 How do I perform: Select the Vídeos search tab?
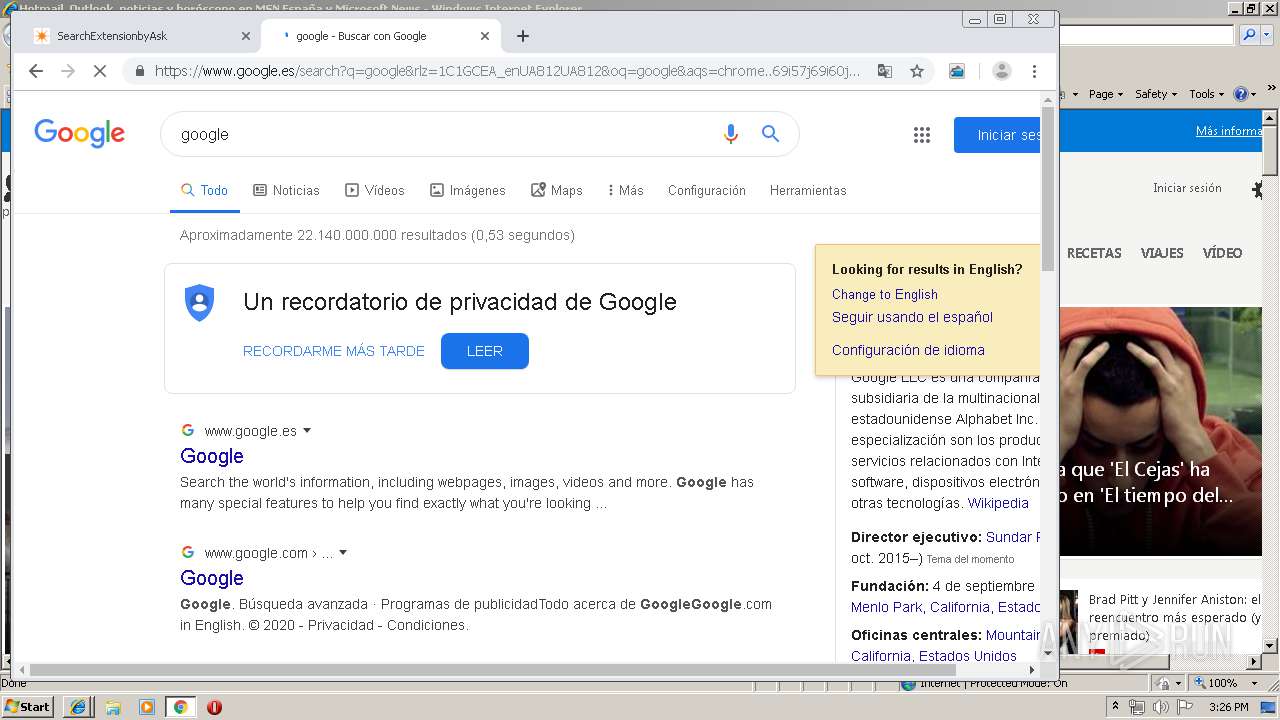[375, 190]
